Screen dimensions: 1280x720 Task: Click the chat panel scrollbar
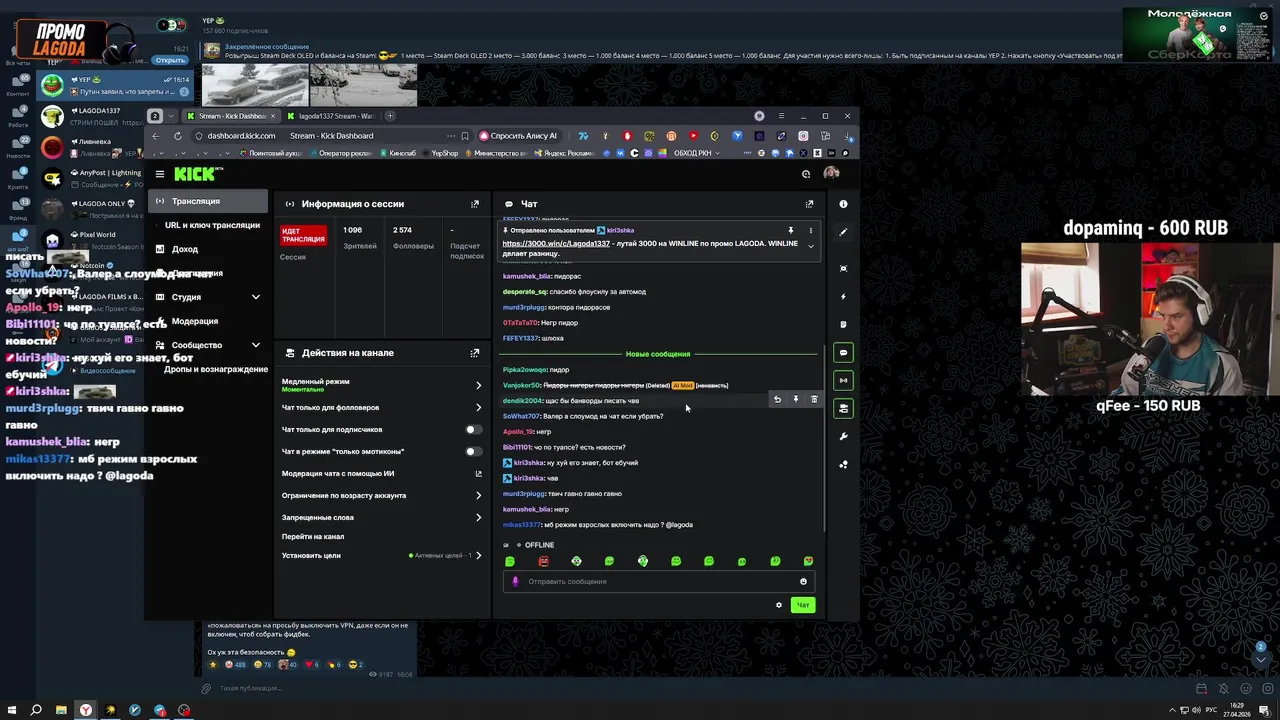pos(825,440)
